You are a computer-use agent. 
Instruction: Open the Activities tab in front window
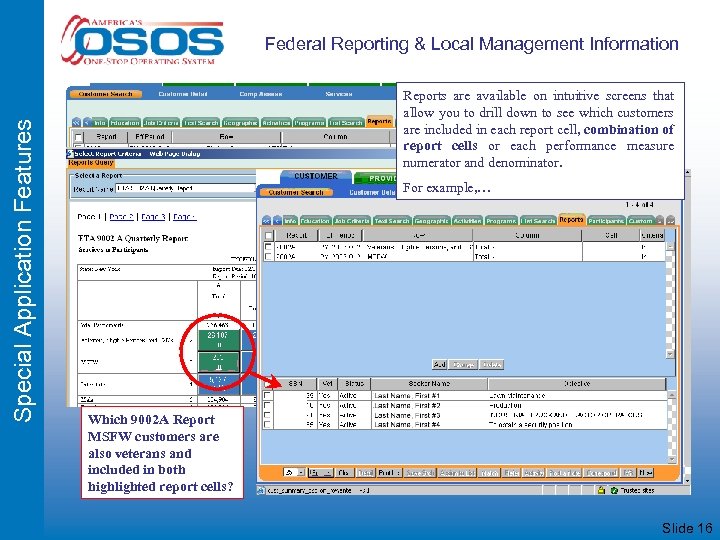pos(467,221)
